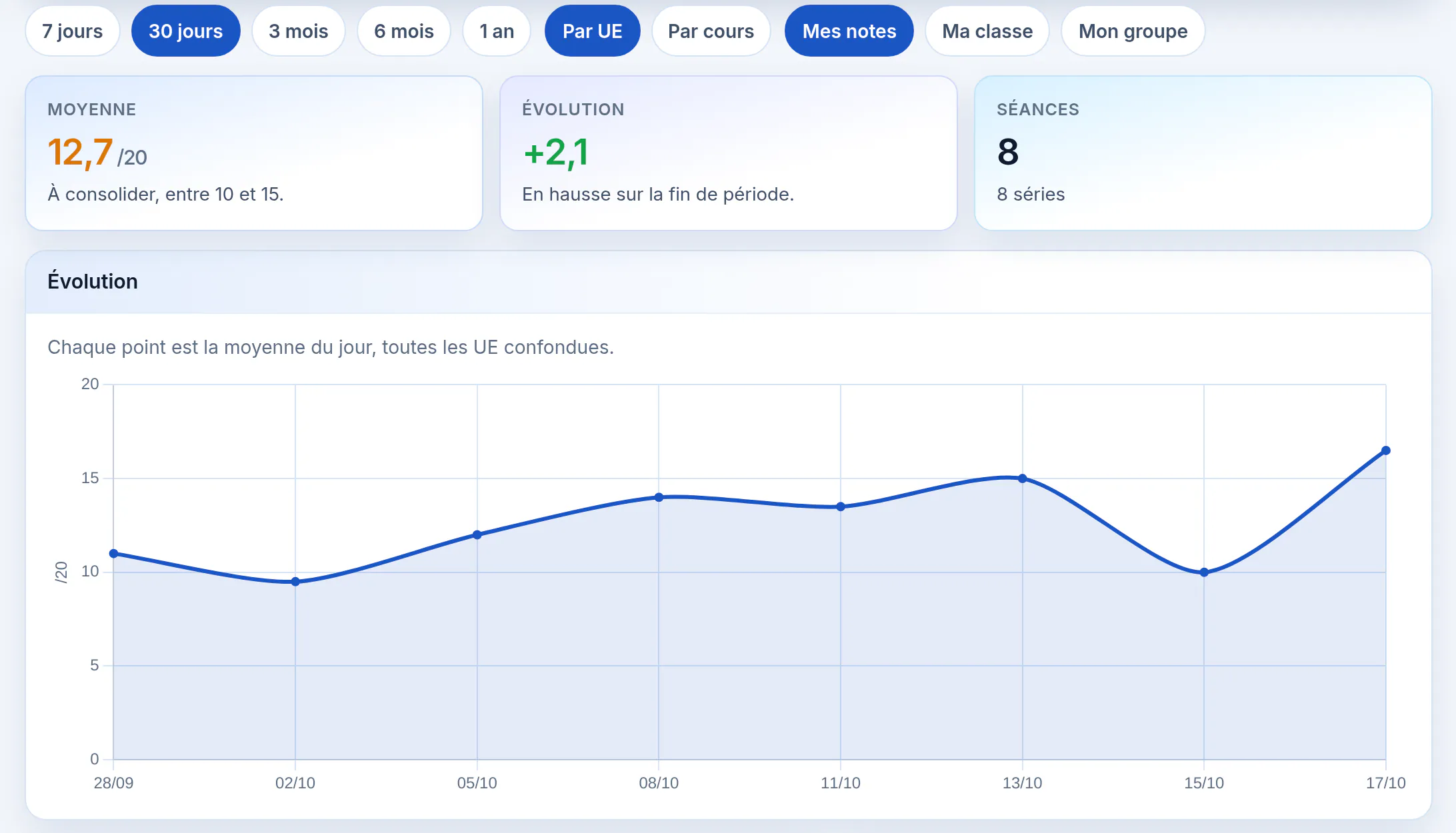This screenshot has height=833, width=1456.
Task: Select the 28/09 data point
Action: click(113, 554)
